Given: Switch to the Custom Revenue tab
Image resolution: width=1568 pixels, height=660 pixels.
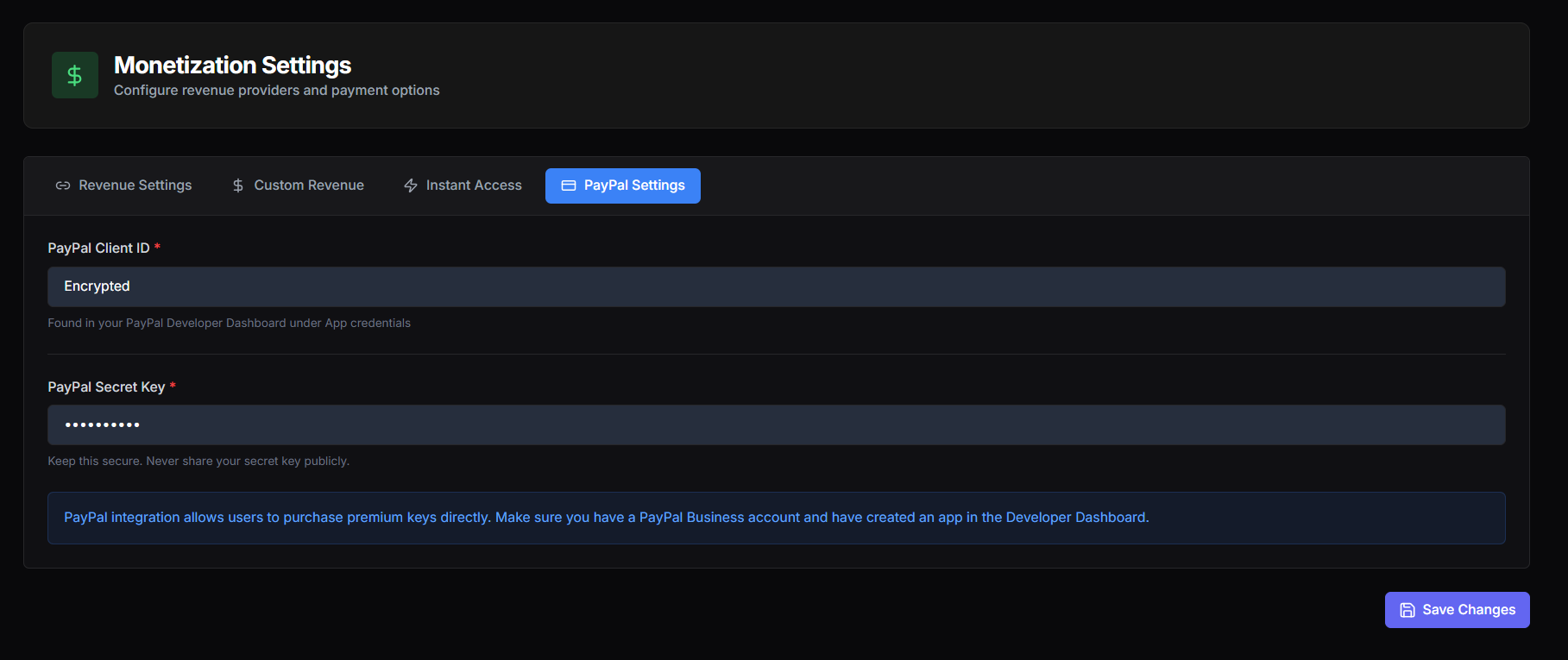Looking at the screenshot, I should (x=298, y=185).
